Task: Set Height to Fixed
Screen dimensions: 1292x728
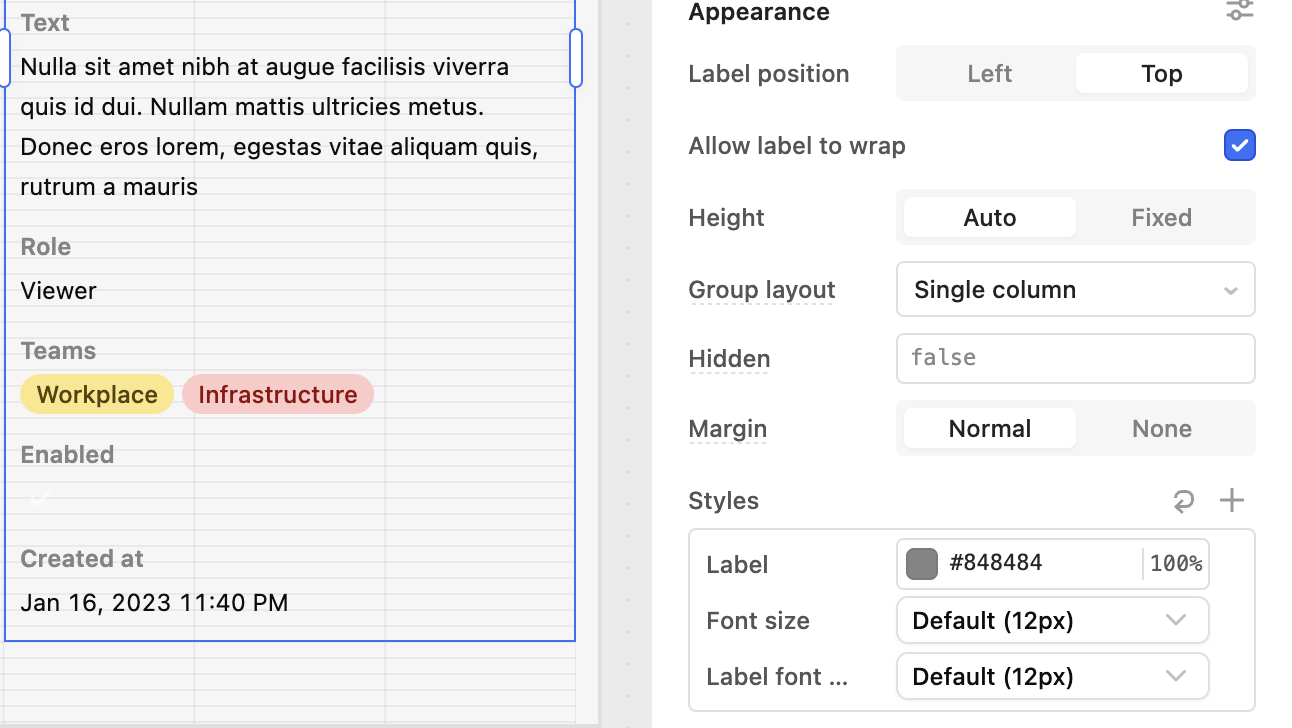Action: [1162, 217]
